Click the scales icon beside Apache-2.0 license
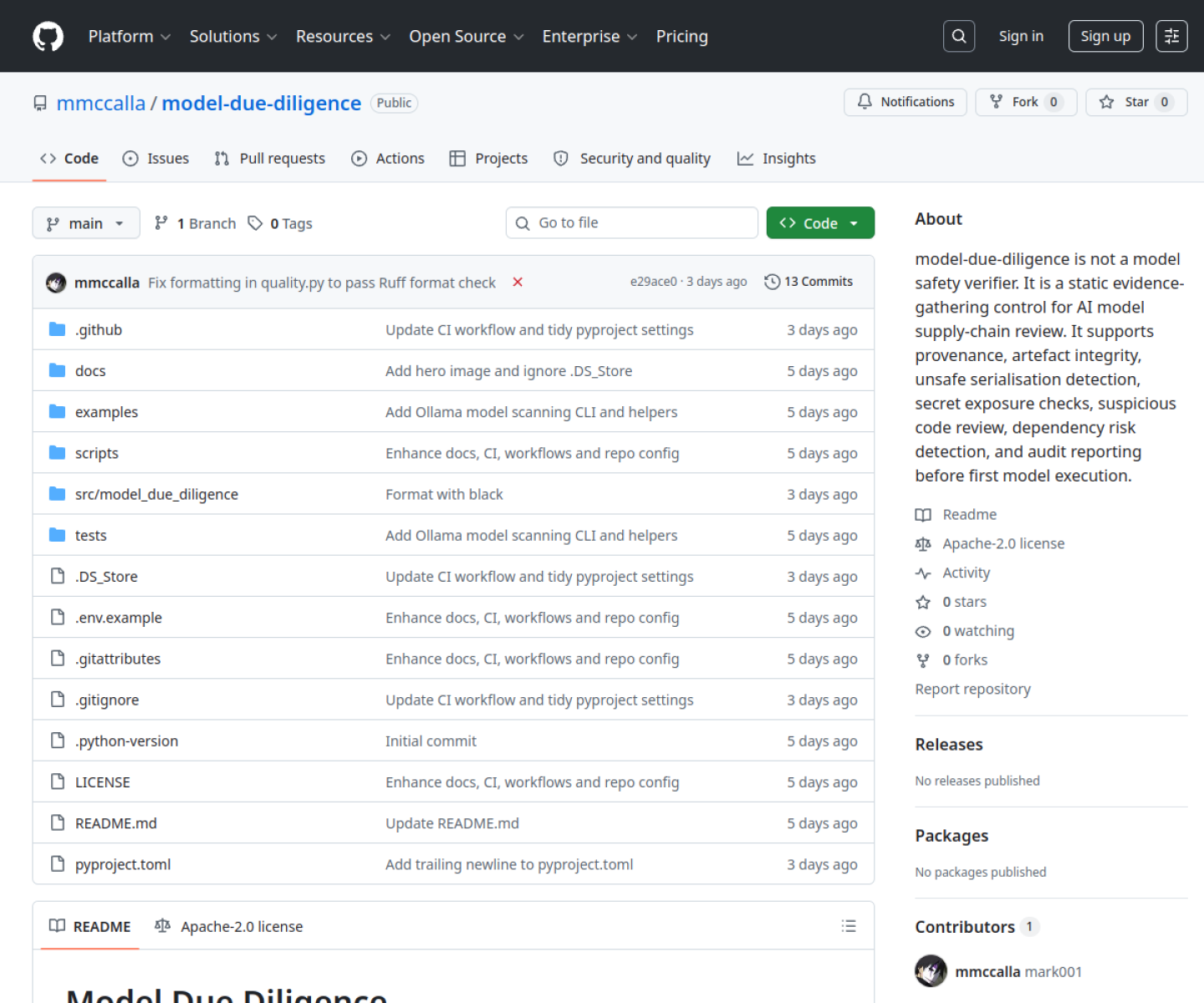 pos(923,544)
